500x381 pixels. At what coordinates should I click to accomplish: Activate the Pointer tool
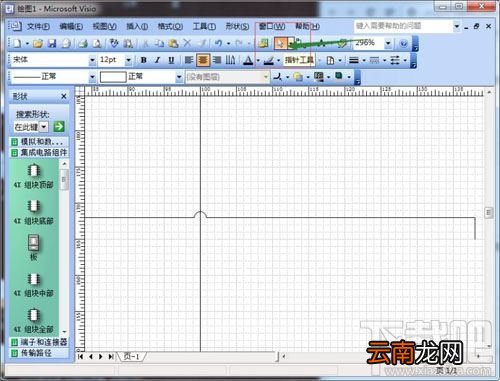(x=280, y=43)
